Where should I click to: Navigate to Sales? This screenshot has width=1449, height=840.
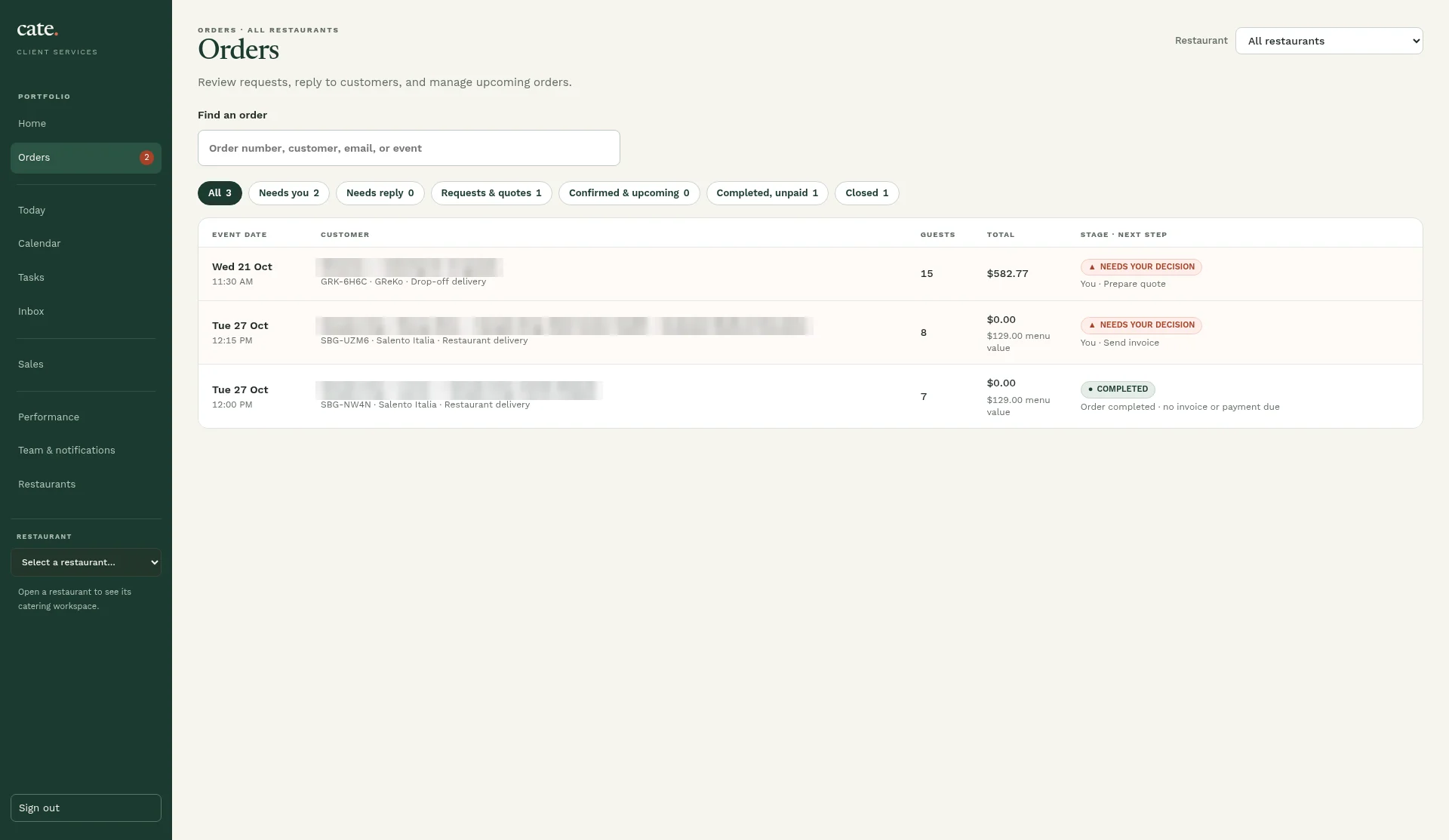click(86, 365)
